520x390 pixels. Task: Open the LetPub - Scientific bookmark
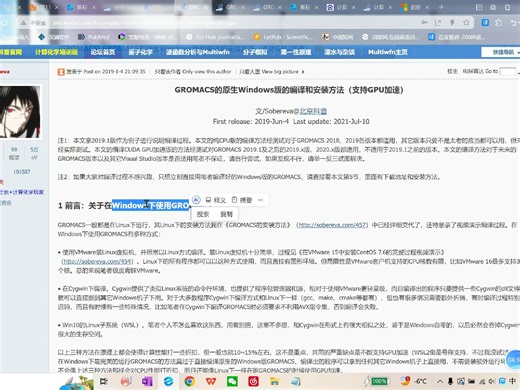click(283, 37)
